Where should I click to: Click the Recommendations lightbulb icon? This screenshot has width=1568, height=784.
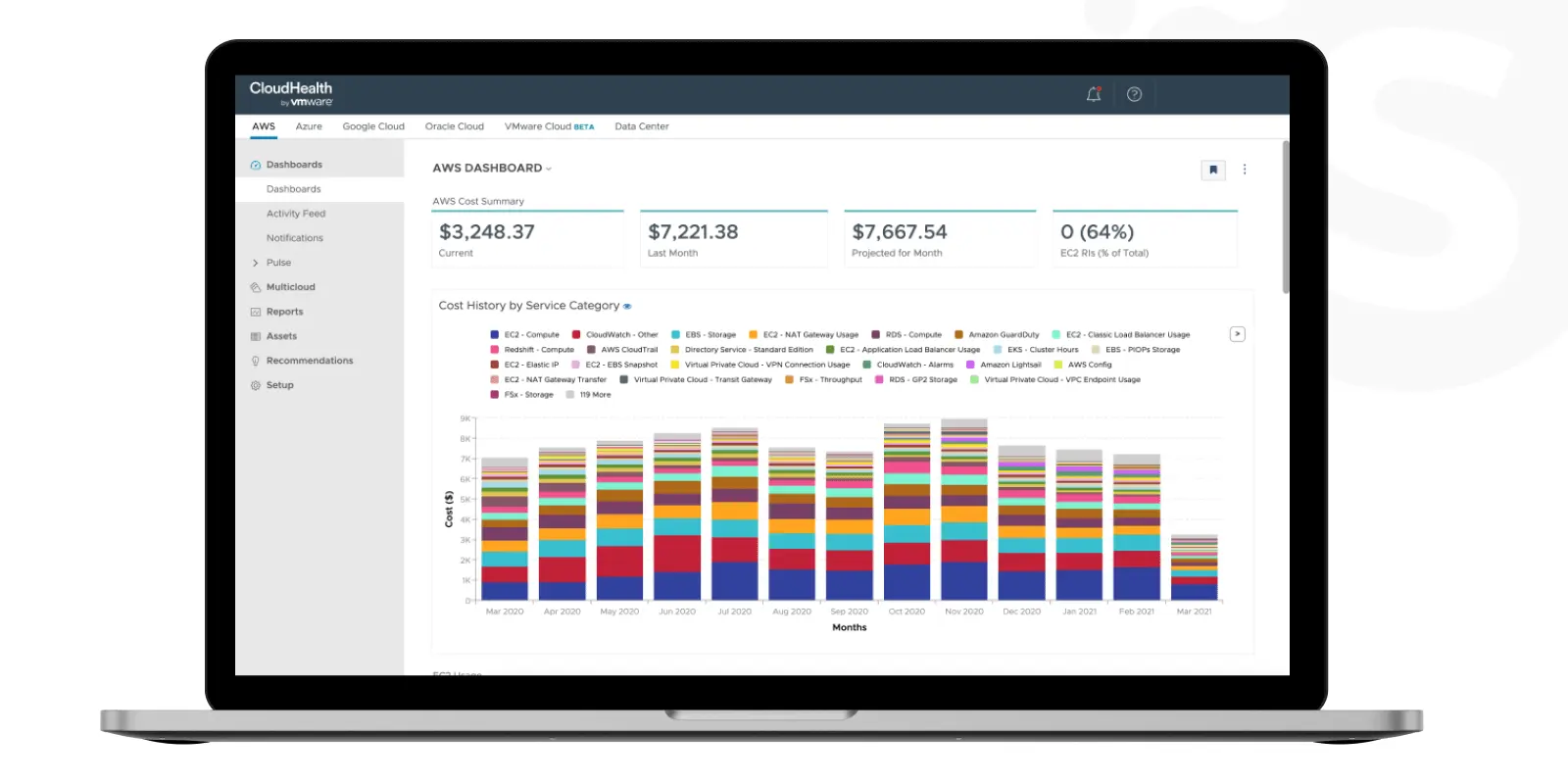coord(256,361)
